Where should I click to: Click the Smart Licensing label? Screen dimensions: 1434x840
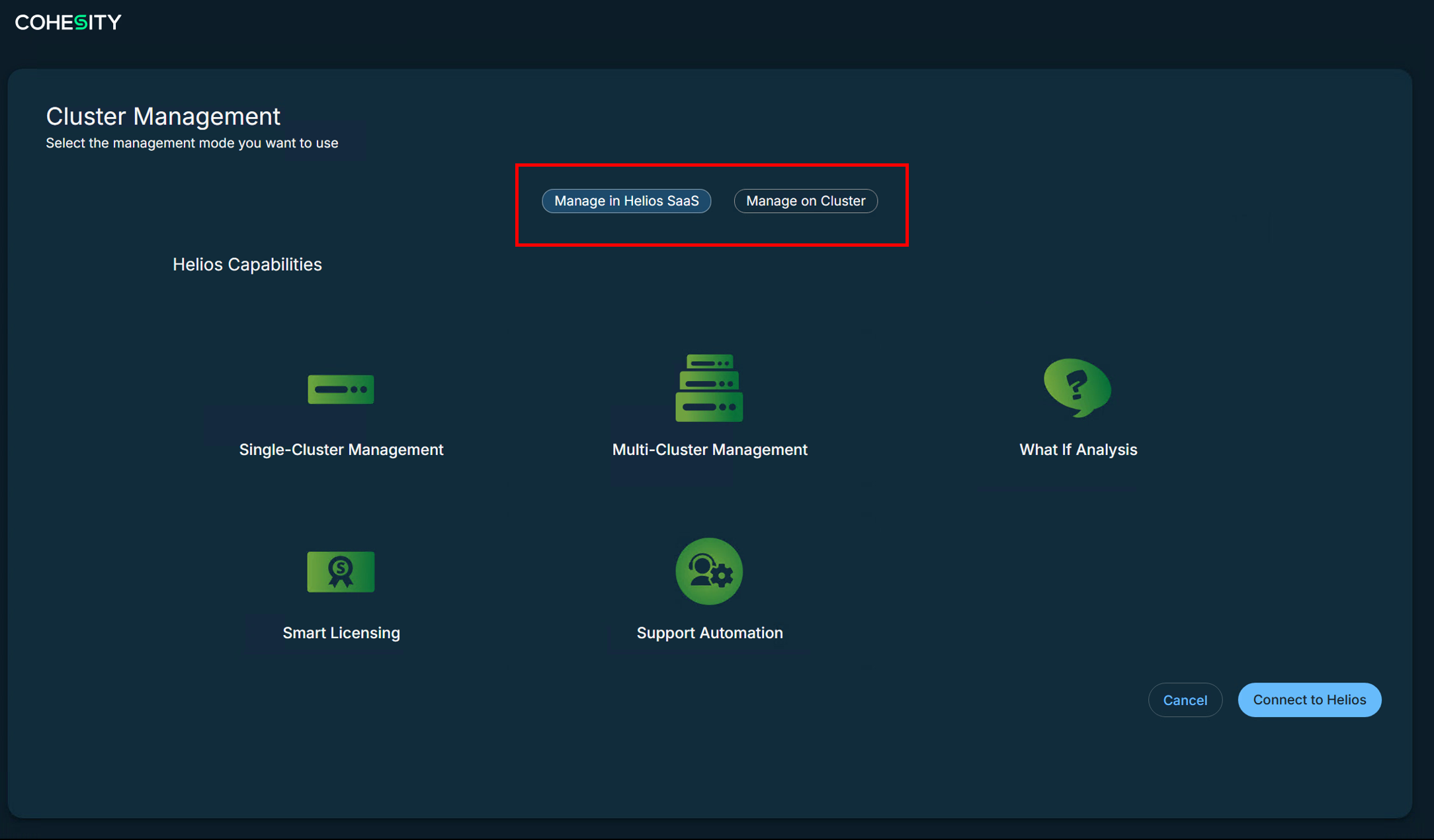[x=341, y=633]
